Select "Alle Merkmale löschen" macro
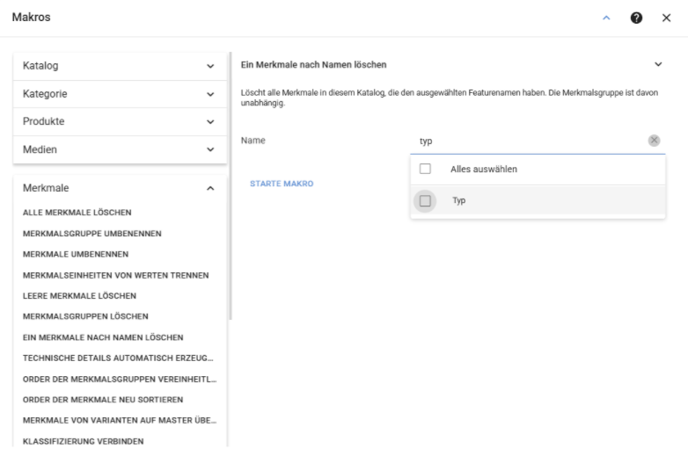Image resolution: width=688 pixels, height=456 pixels. (77, 212)
